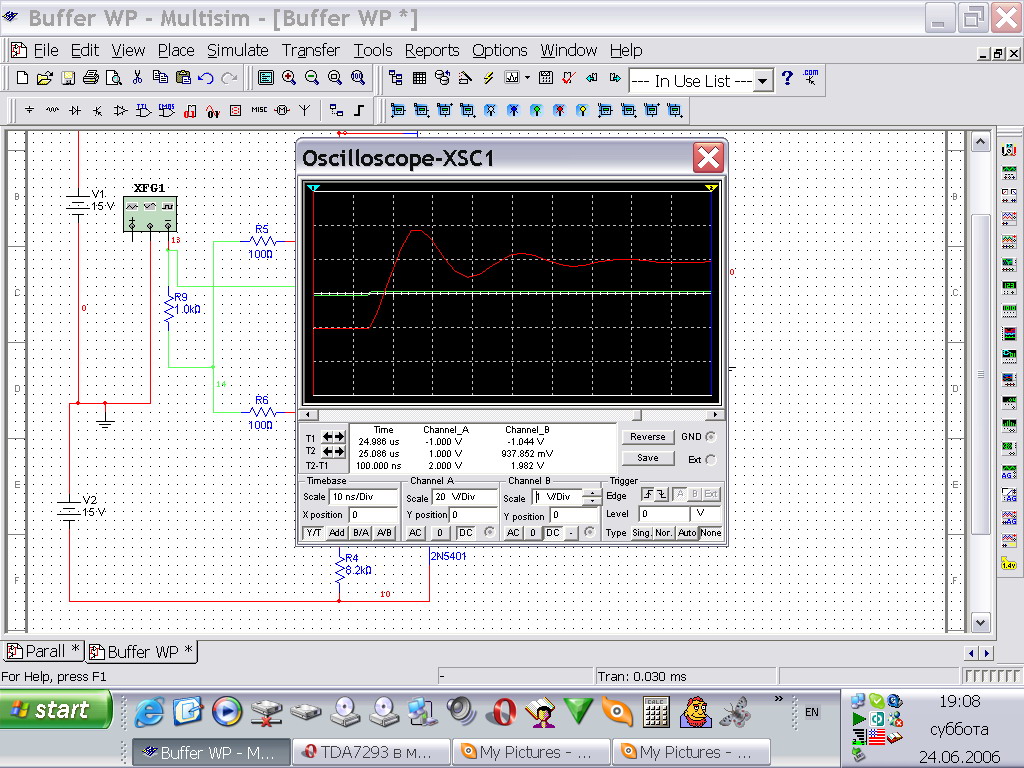Image resolution: width=1024 pixels, height=768 pixels.
Task: Open the Simulate menu
Action: click(x=238, y=50)
